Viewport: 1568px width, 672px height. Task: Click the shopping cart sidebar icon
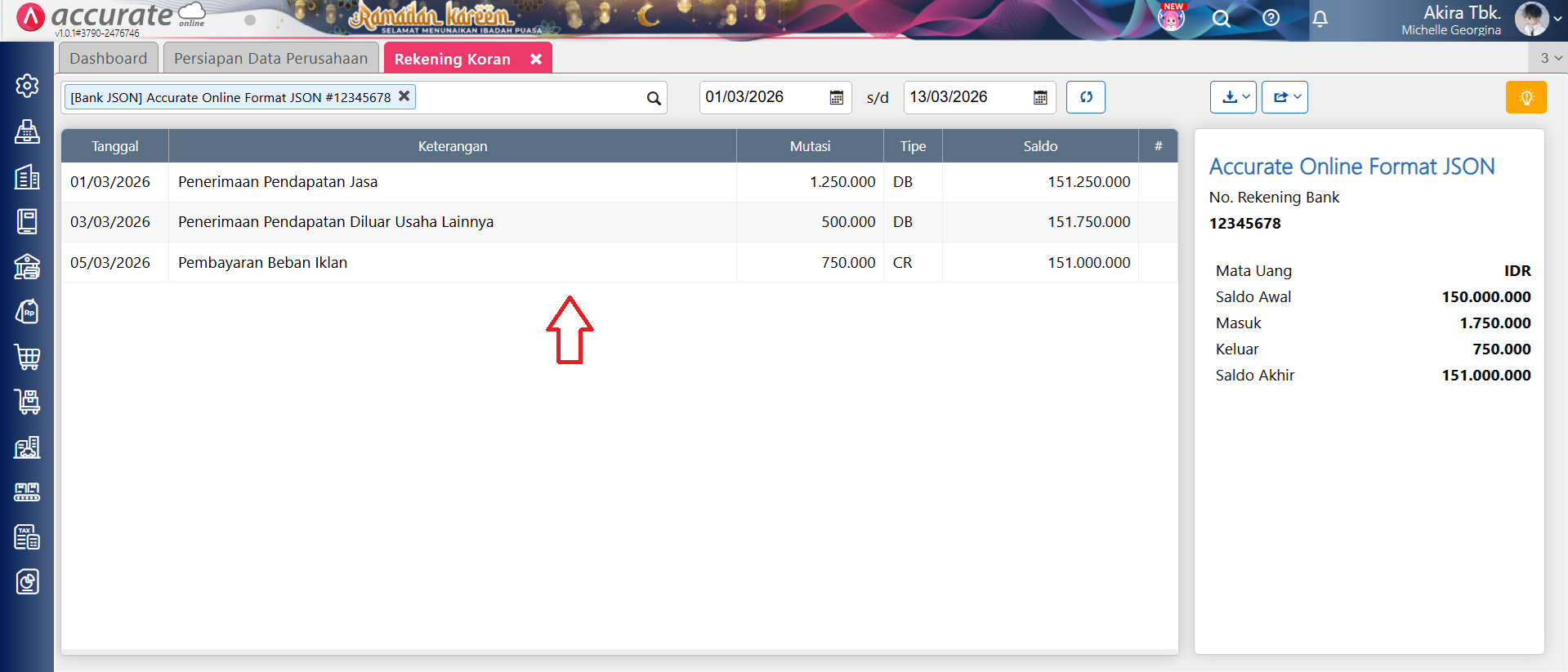coord(27,357)
